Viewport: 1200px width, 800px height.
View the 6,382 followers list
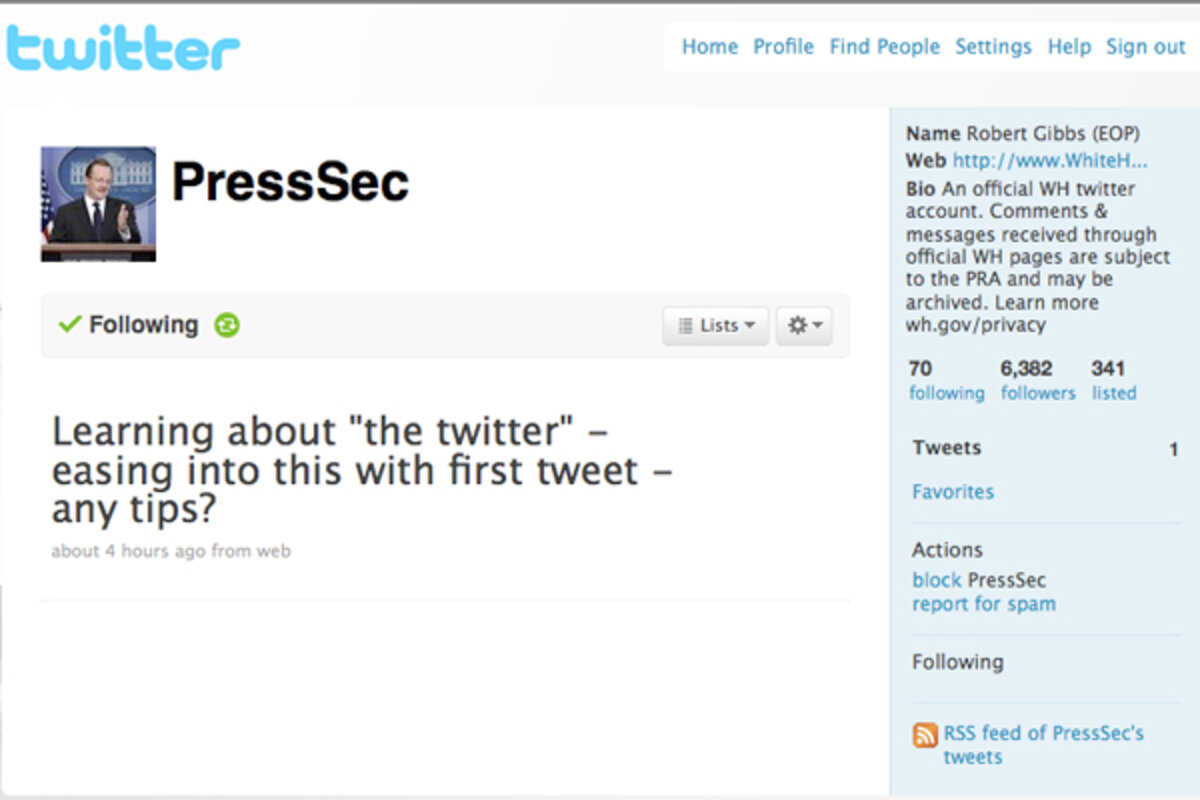[1038, 393]
